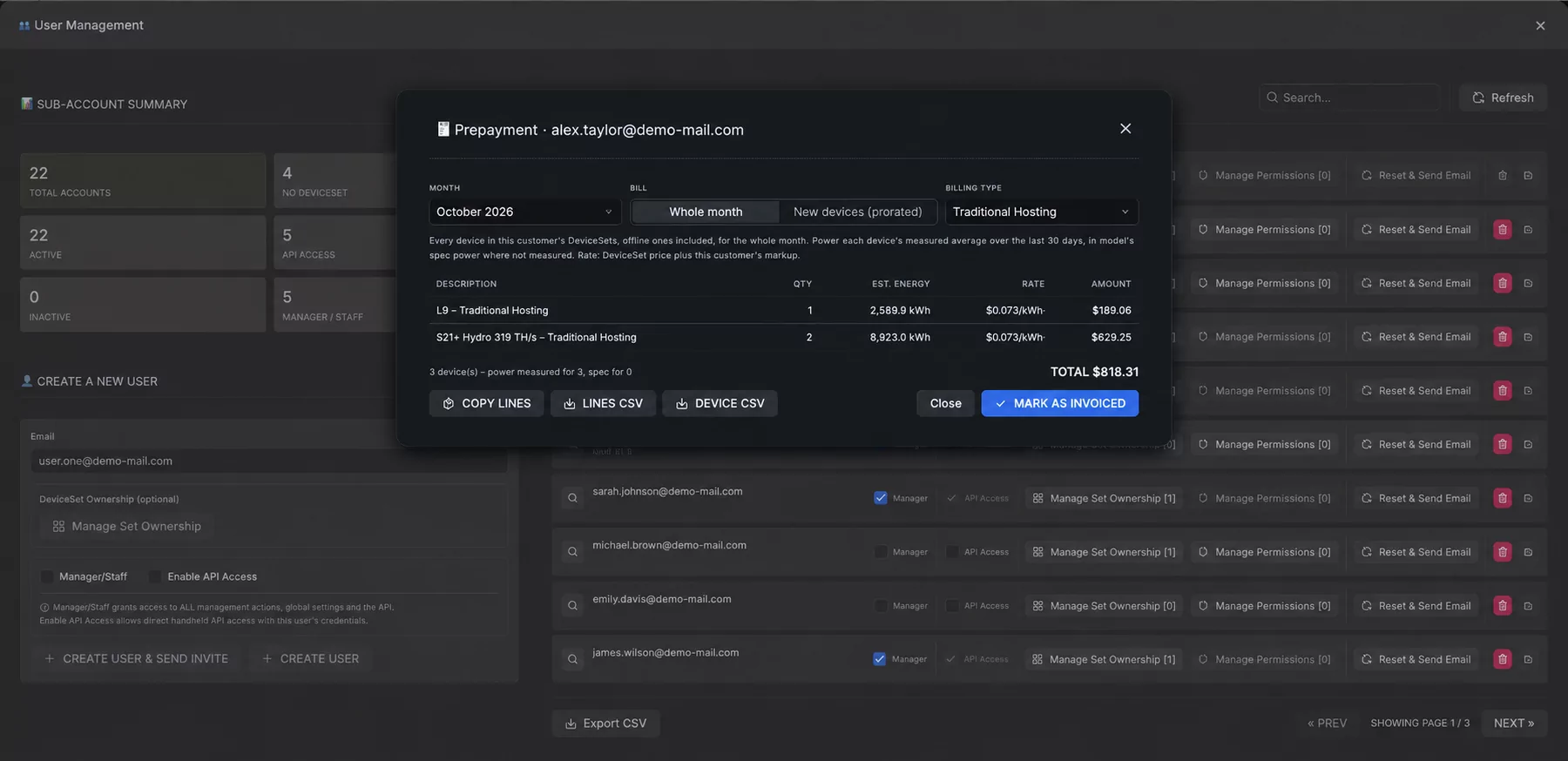Open search icon for sarah.johnson@demo-mail.com row

coord(572,498)
